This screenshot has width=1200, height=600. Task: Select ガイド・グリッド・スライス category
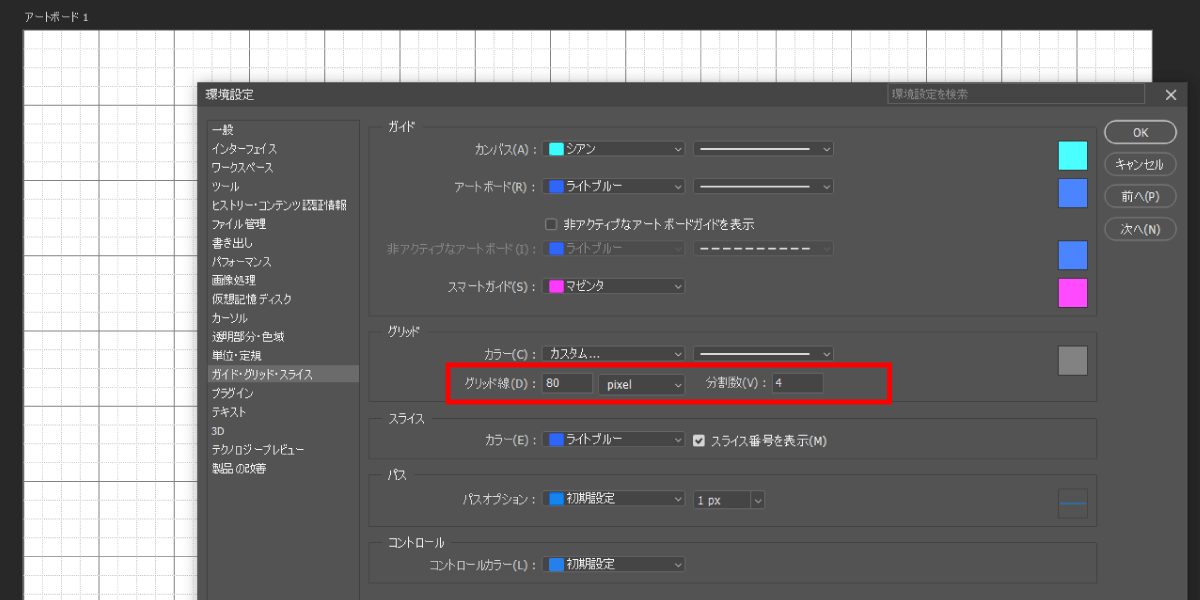tap(283, 374)
